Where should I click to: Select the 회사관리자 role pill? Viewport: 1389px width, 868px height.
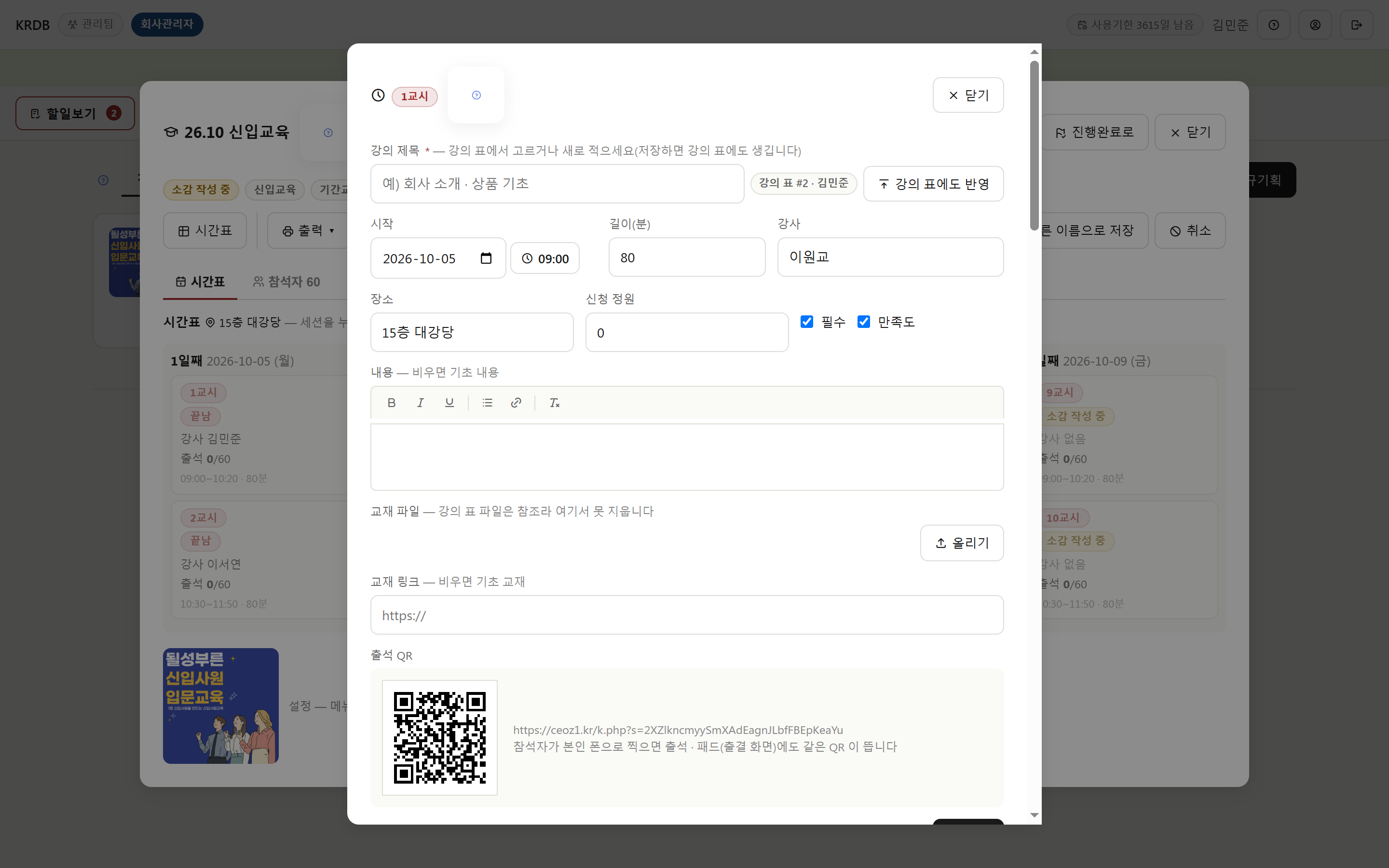[x=167, y=24]
